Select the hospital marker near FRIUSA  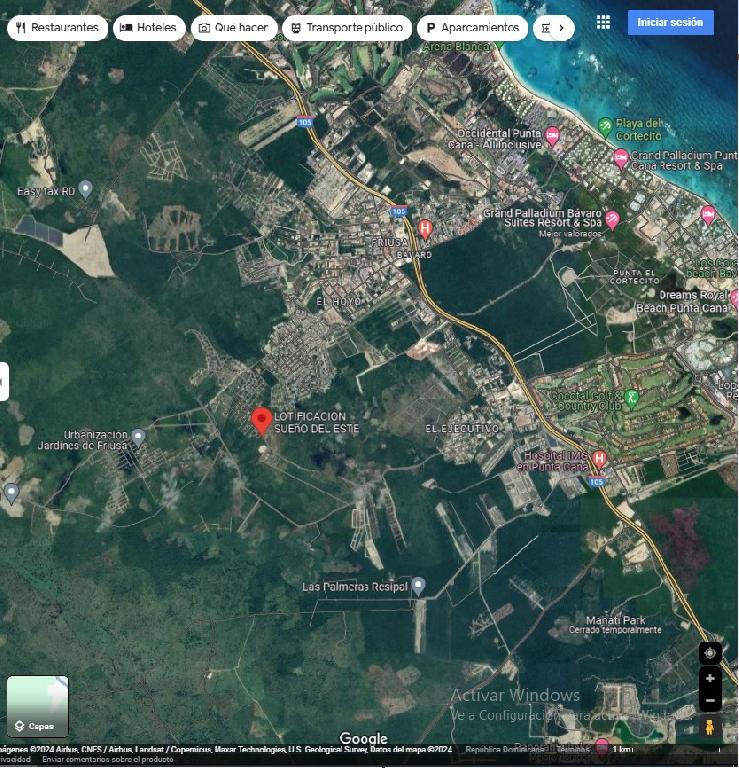point(425,229)
